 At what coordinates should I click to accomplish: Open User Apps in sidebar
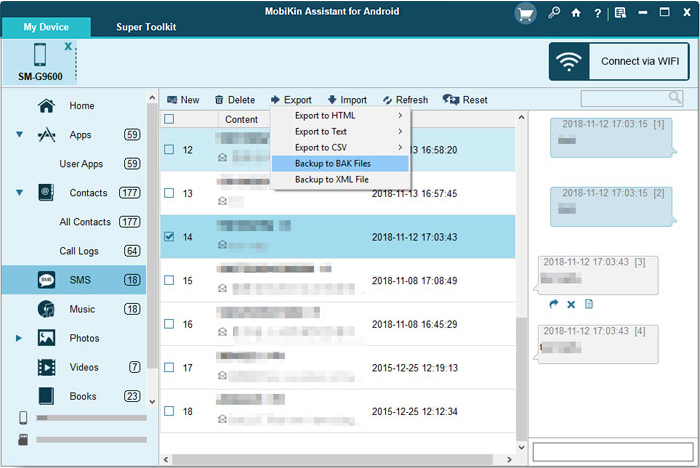click(81, 164)
